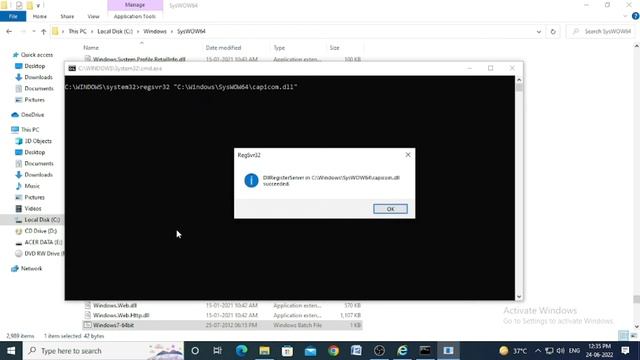Sort by Date modified column
Image resolution: width=640 pixels, height=360 pixels.
click(223, 48)
